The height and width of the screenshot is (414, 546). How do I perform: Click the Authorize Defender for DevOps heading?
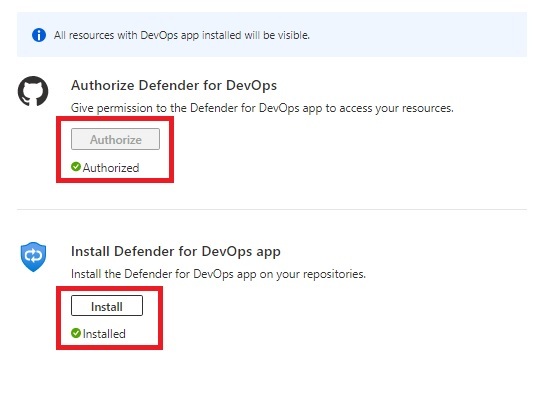pos(174,85)
